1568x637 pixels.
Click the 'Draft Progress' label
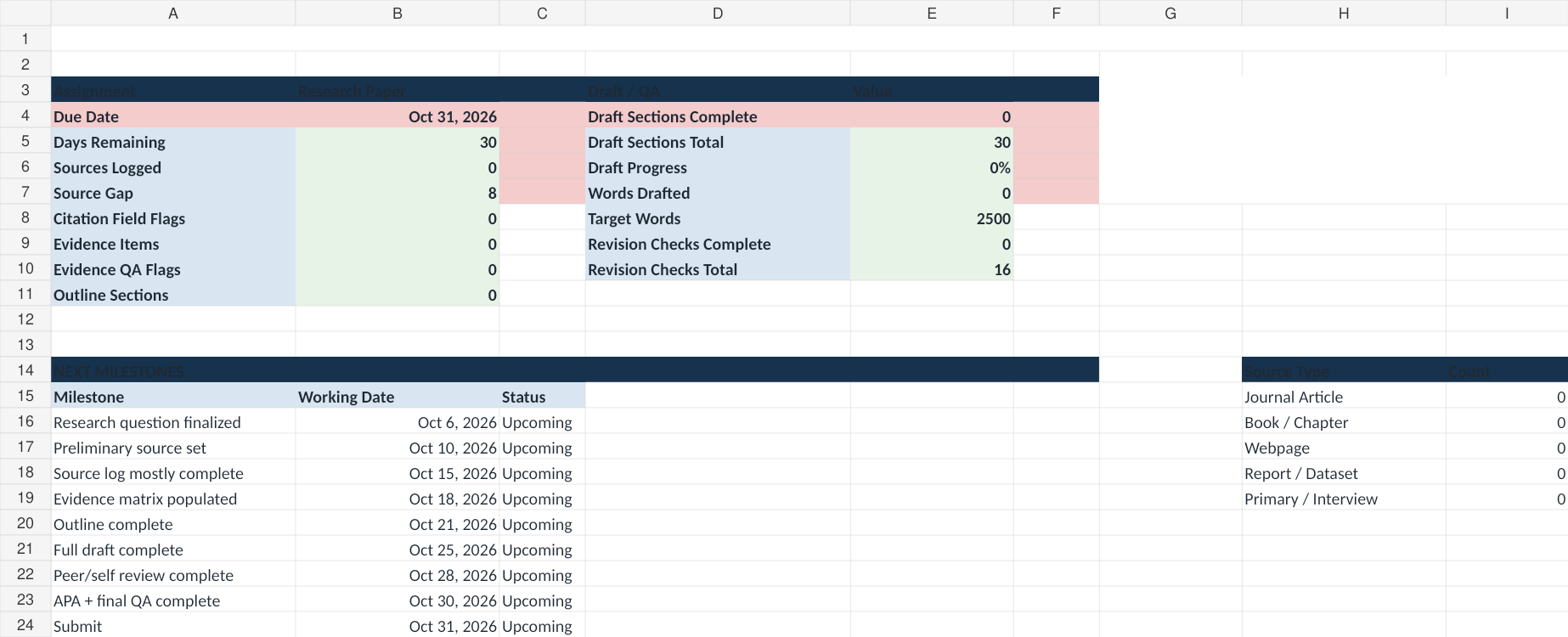pyautogui.click(x=718, y=167)
